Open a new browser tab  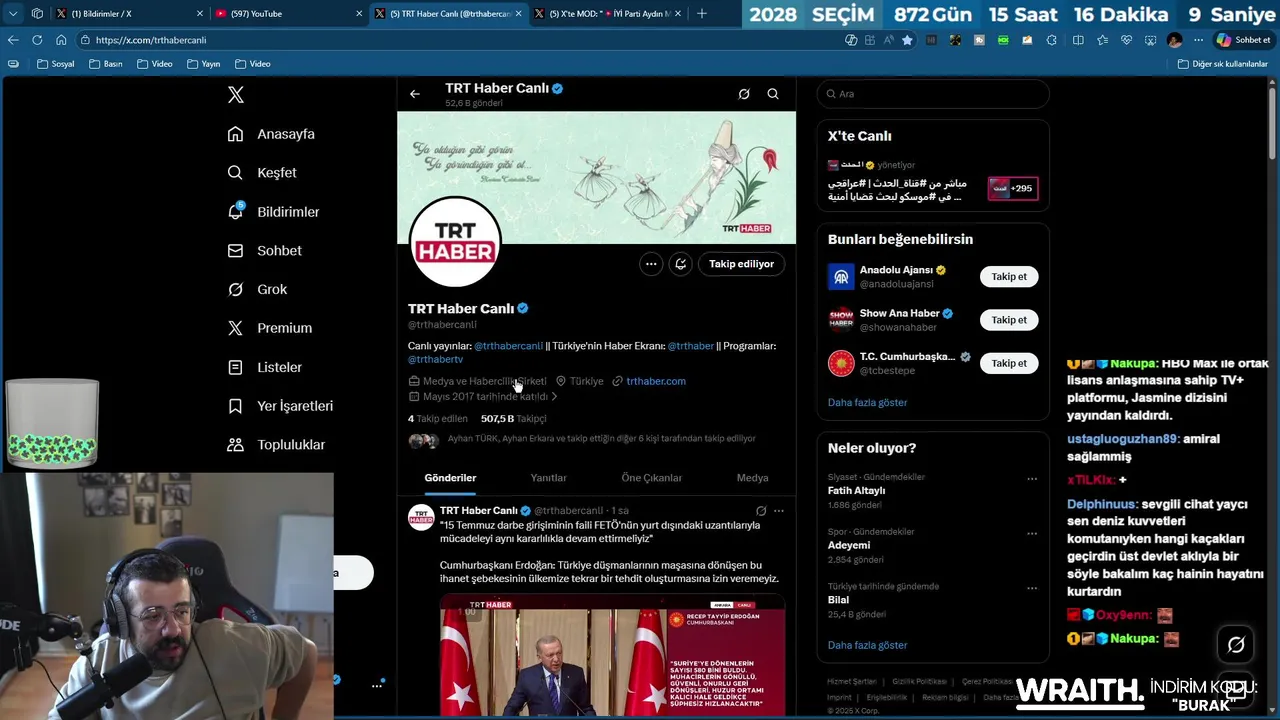point(701,14)
